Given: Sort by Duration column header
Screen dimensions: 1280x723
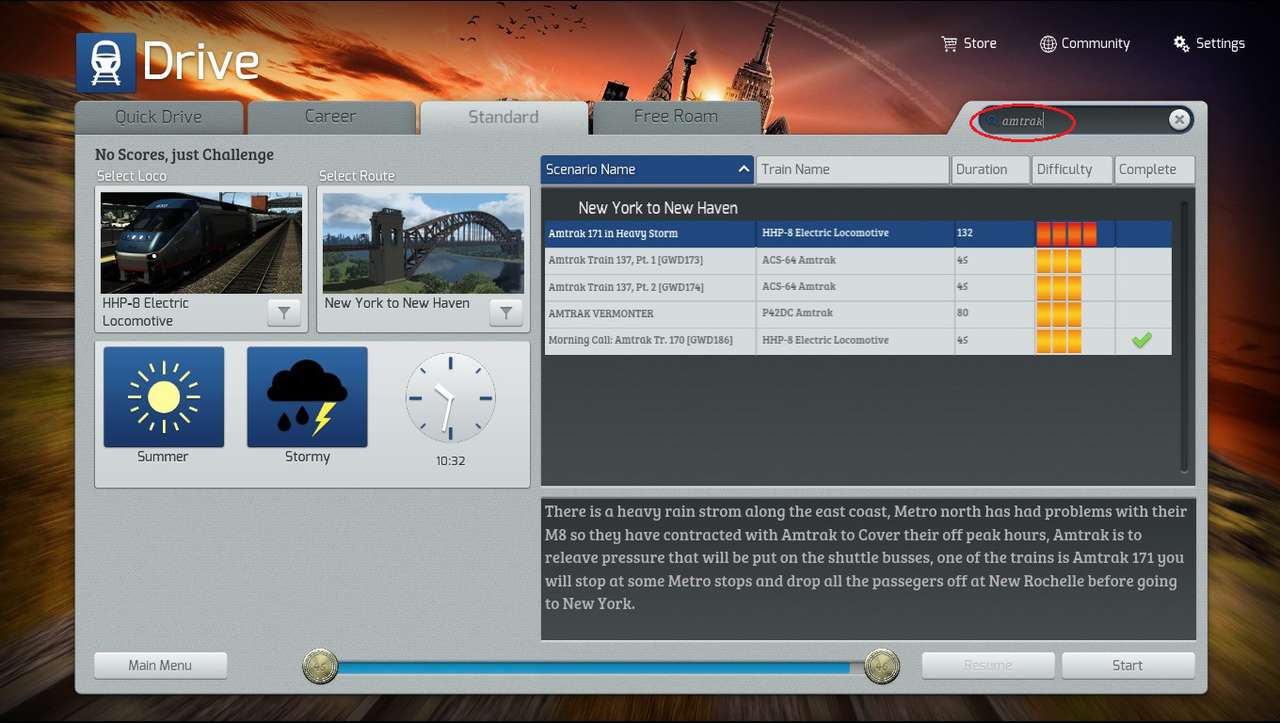Looking at the screenshot, I should point(991,170).
